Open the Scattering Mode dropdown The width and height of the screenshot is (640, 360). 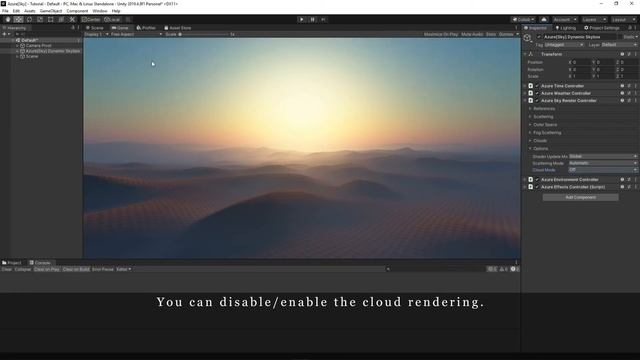(x=603, y=163)
